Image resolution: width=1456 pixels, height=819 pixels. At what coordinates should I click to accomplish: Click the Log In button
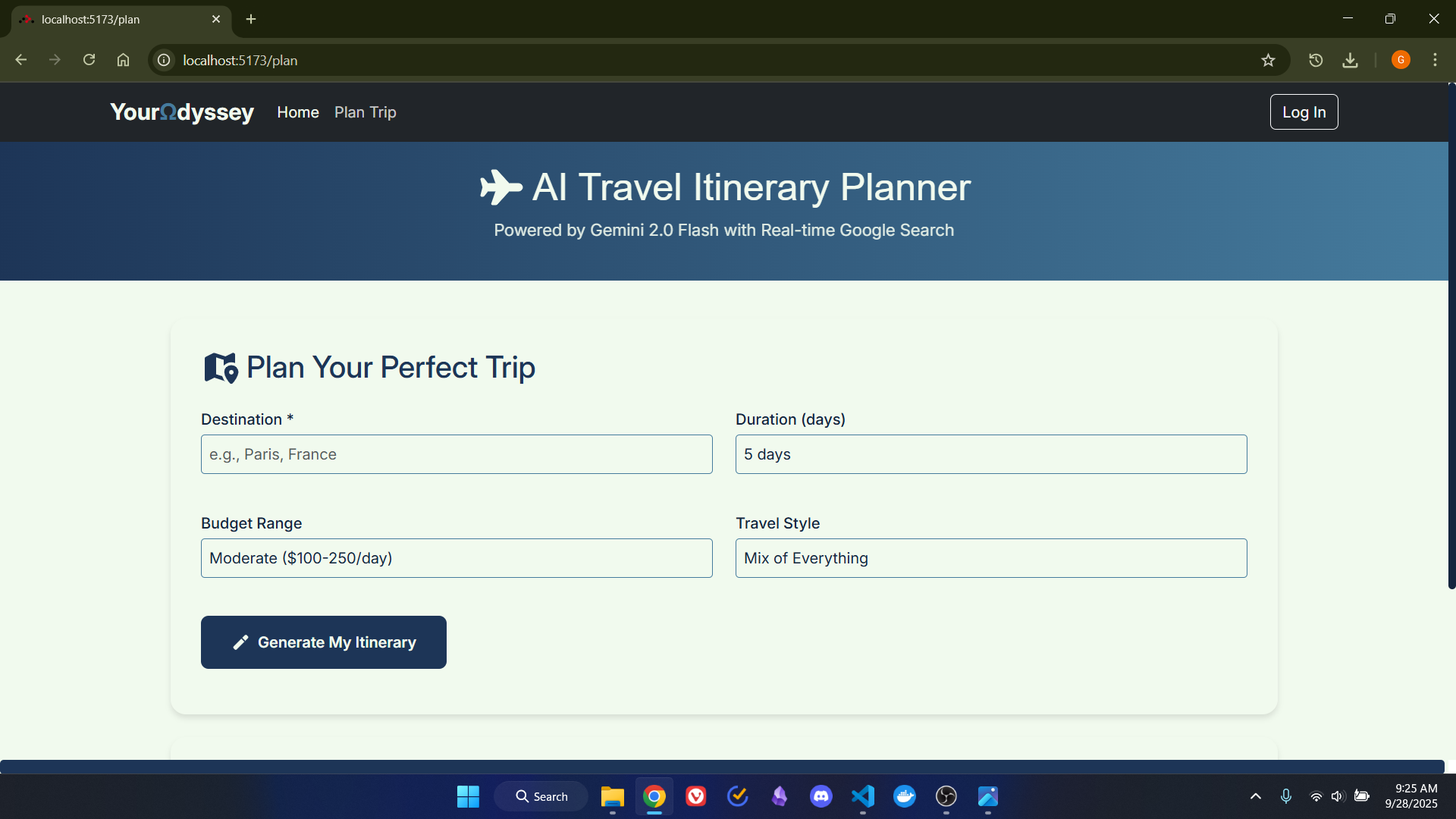click(x=1303, y=112)
